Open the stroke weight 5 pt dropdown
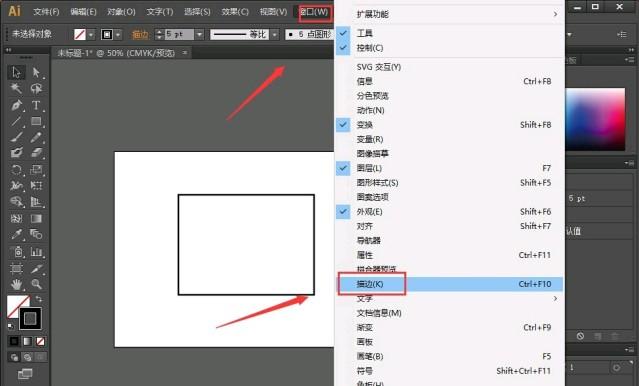This screenshot has width=639, height=386. (199, 35)
